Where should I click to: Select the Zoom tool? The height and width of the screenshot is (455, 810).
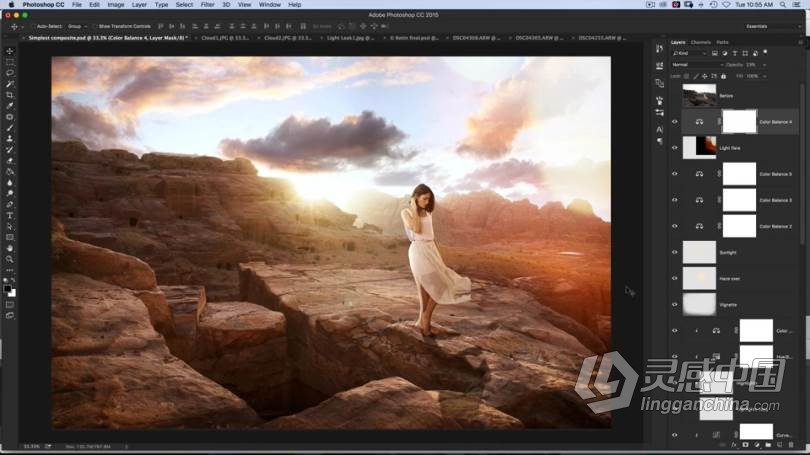click(10, 259)
